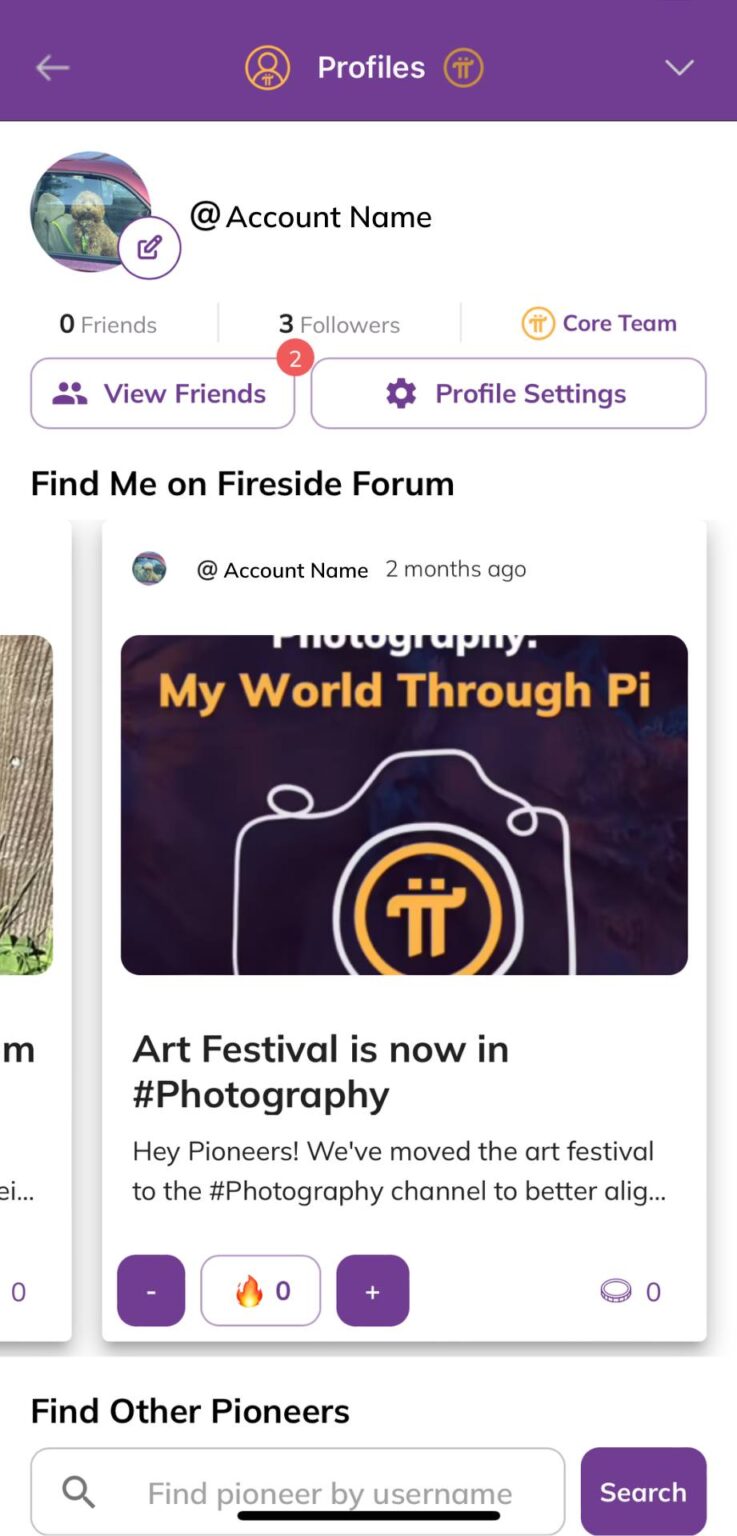Open the profile avatar edit pencil icon
Screen dimensions: 737x1536
pos(150,246)
